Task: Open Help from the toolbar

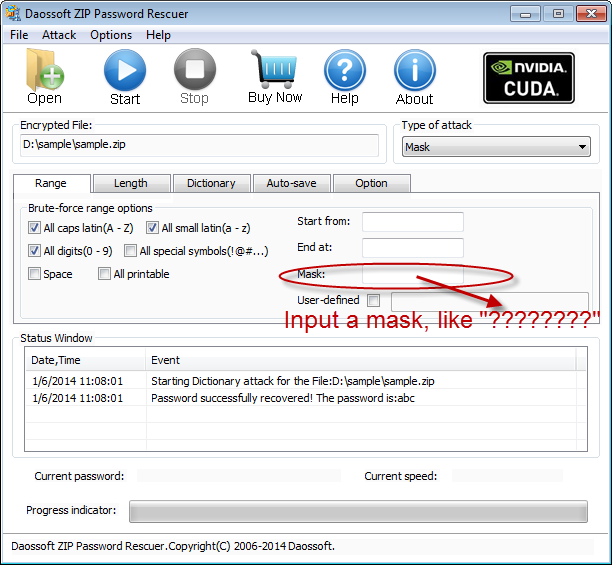Action: (345, 77)
